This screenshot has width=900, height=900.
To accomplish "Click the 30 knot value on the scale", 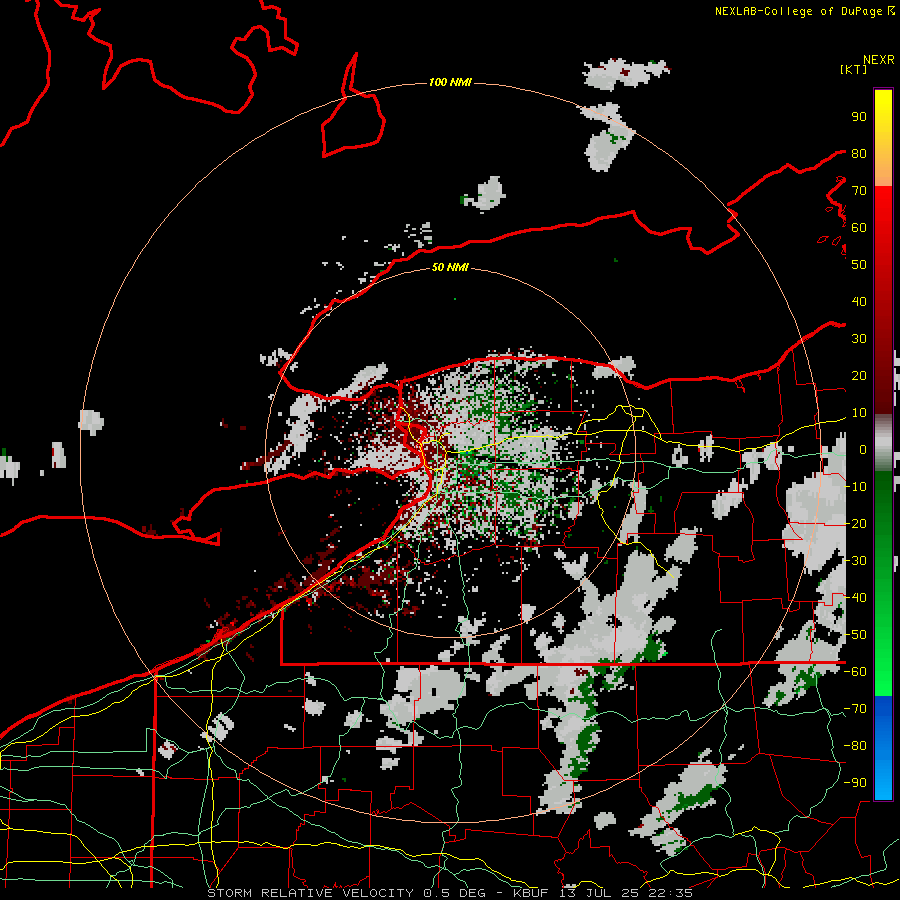I will pyautogui.click(x=859, y=339).
